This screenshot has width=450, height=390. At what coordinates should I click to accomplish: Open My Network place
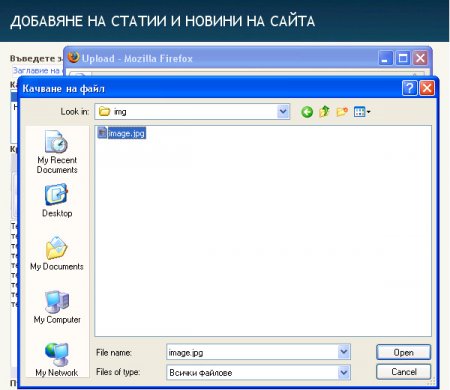pos(57,360)
